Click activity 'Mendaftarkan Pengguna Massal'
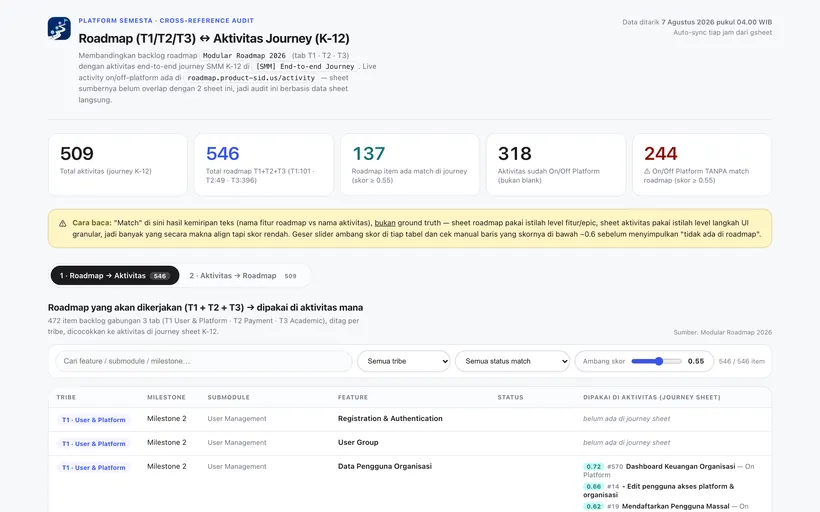The width and height of the screenshot is (820, 512). coord(676,506)
